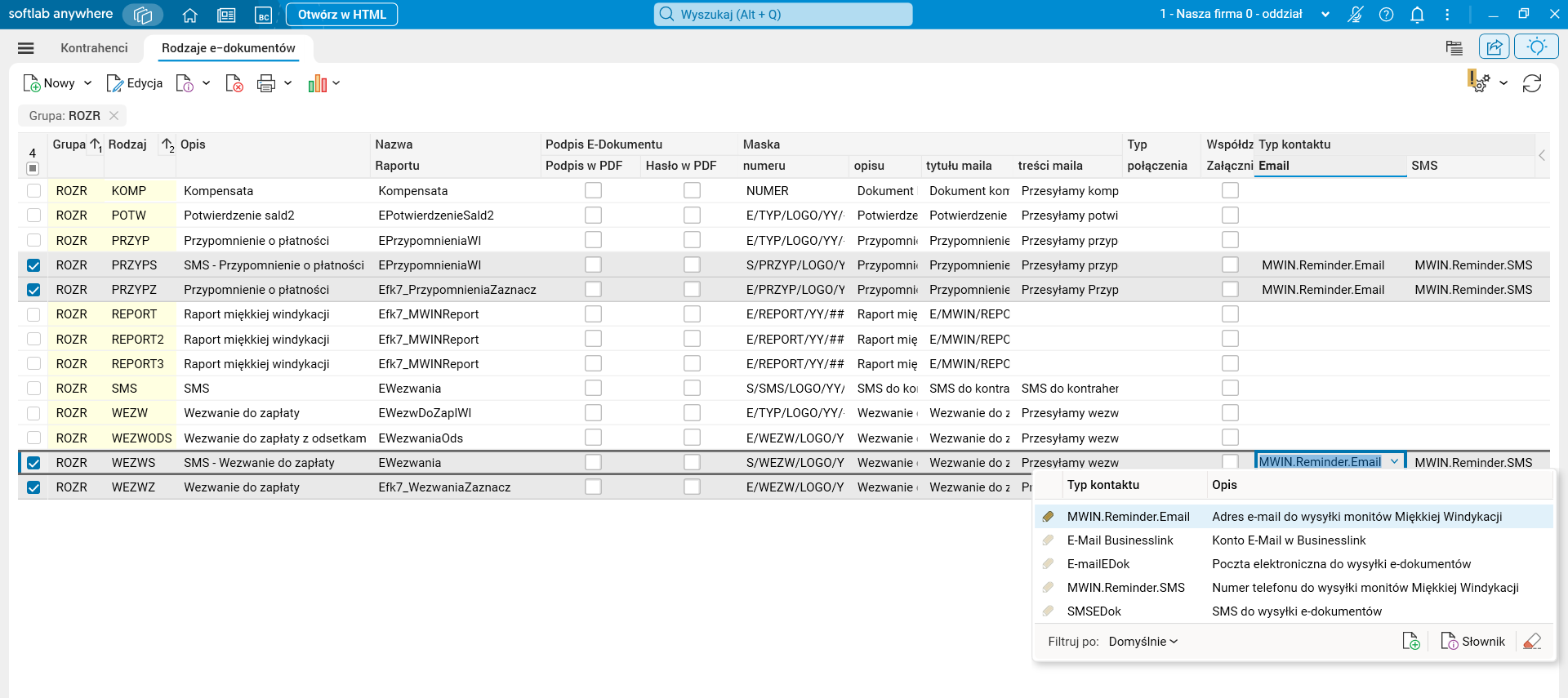Viewport: 1568px width, 698px height.
Task: Untick the row selection checkbox for WEZWZ
Action: pos(33,487)
